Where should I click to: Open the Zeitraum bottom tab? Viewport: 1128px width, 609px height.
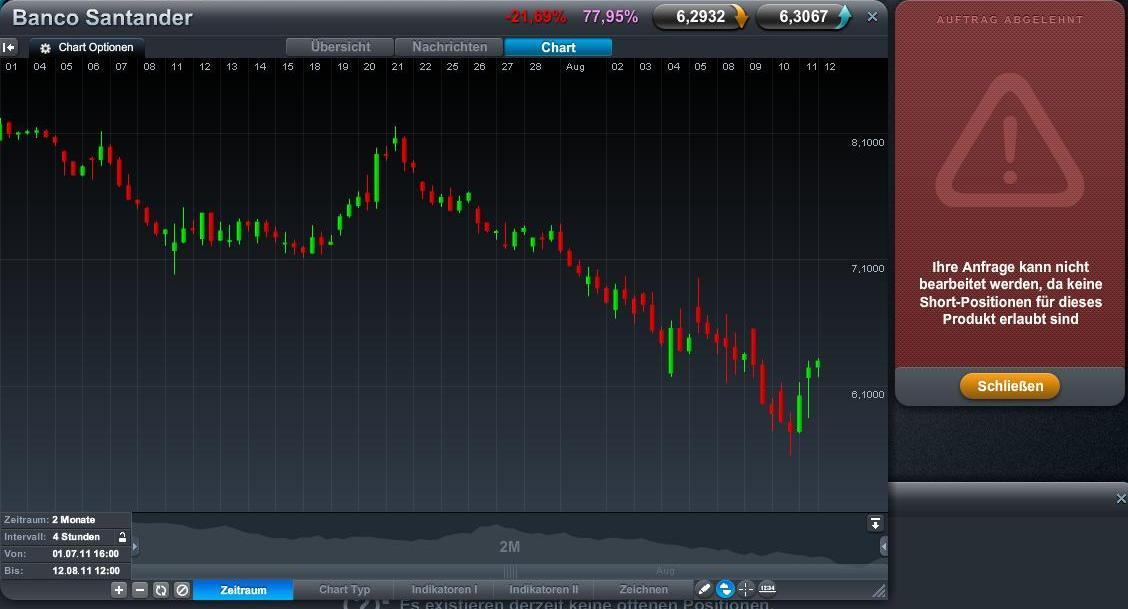click(243, 590)
